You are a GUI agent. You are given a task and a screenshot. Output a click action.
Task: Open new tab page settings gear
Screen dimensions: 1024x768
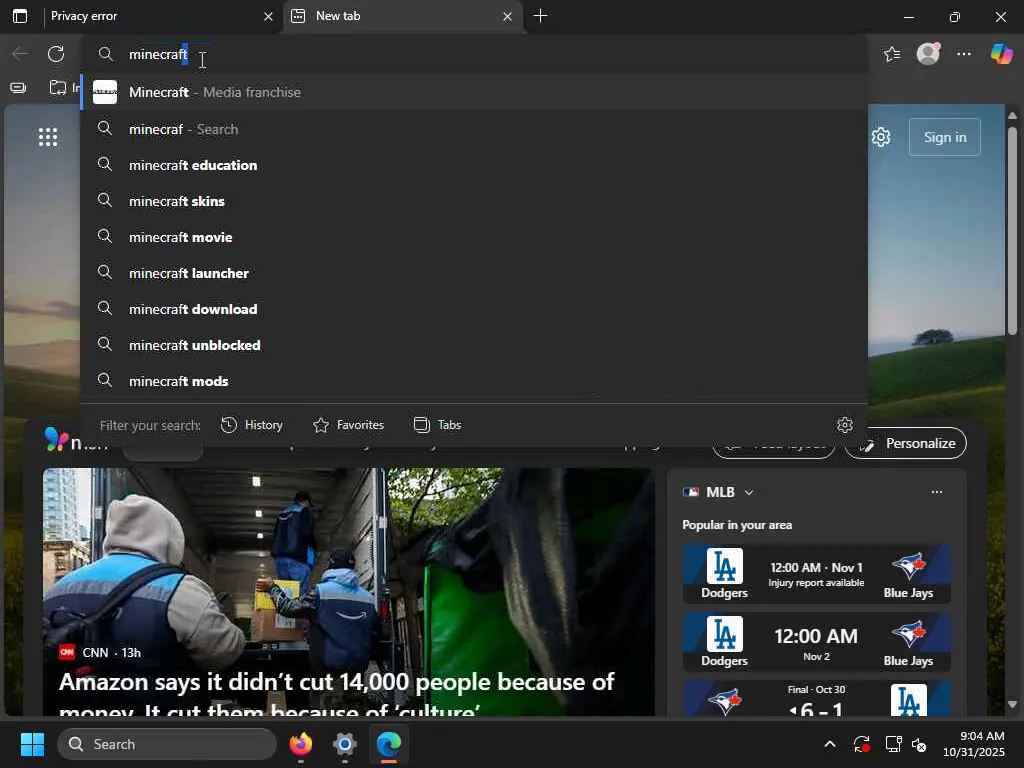click(881, 137)
